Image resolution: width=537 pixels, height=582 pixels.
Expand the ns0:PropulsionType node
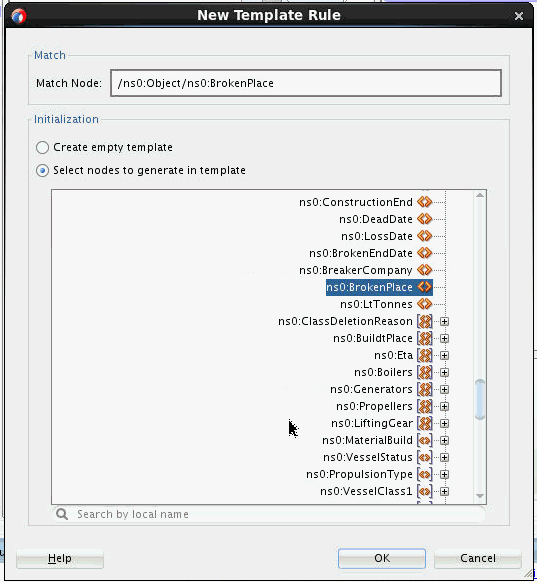pyautogui.click(x=444, y=474)
